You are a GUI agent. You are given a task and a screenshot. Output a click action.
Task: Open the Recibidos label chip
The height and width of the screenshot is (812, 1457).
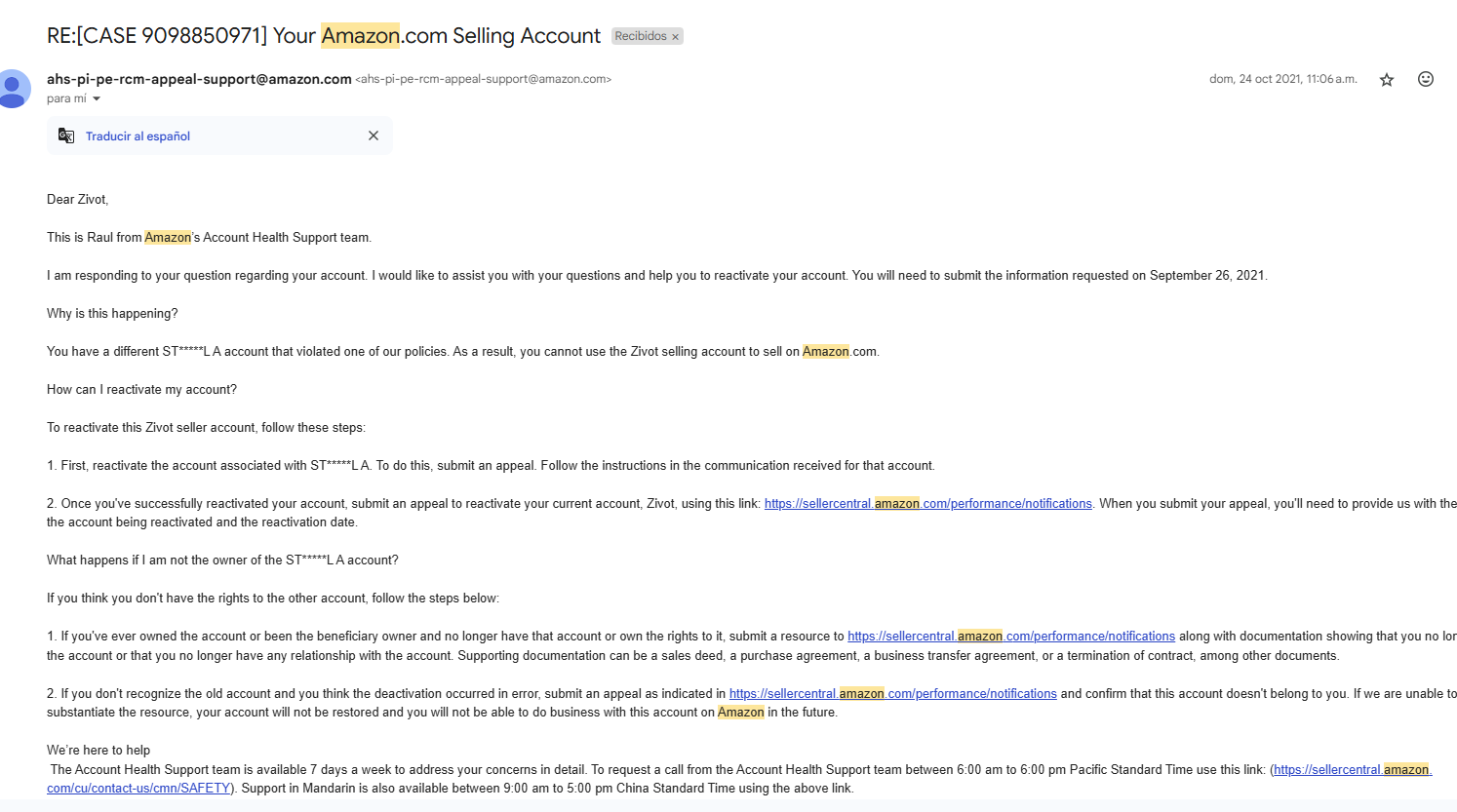tap(641, 36)
